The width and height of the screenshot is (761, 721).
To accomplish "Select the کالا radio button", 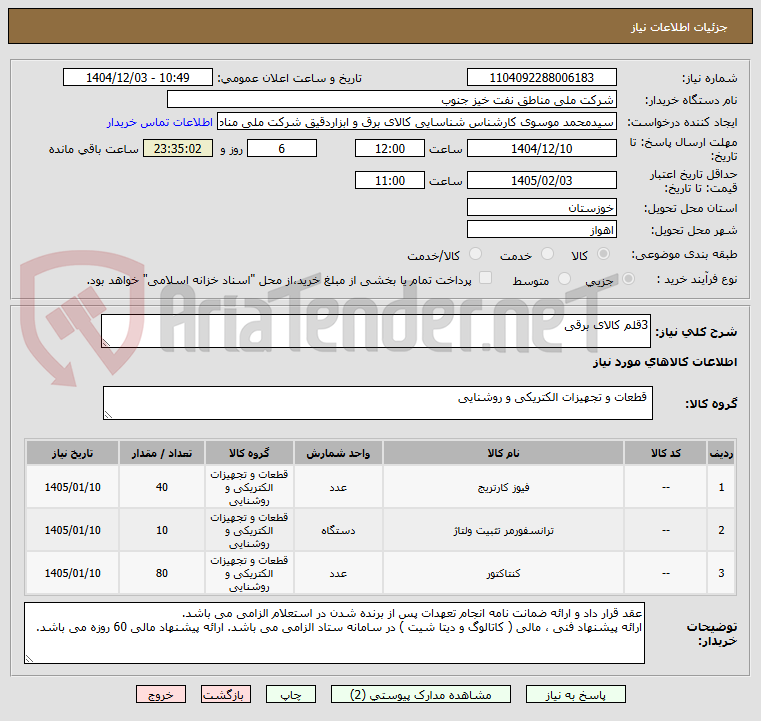I will click(x=604, y=254).
